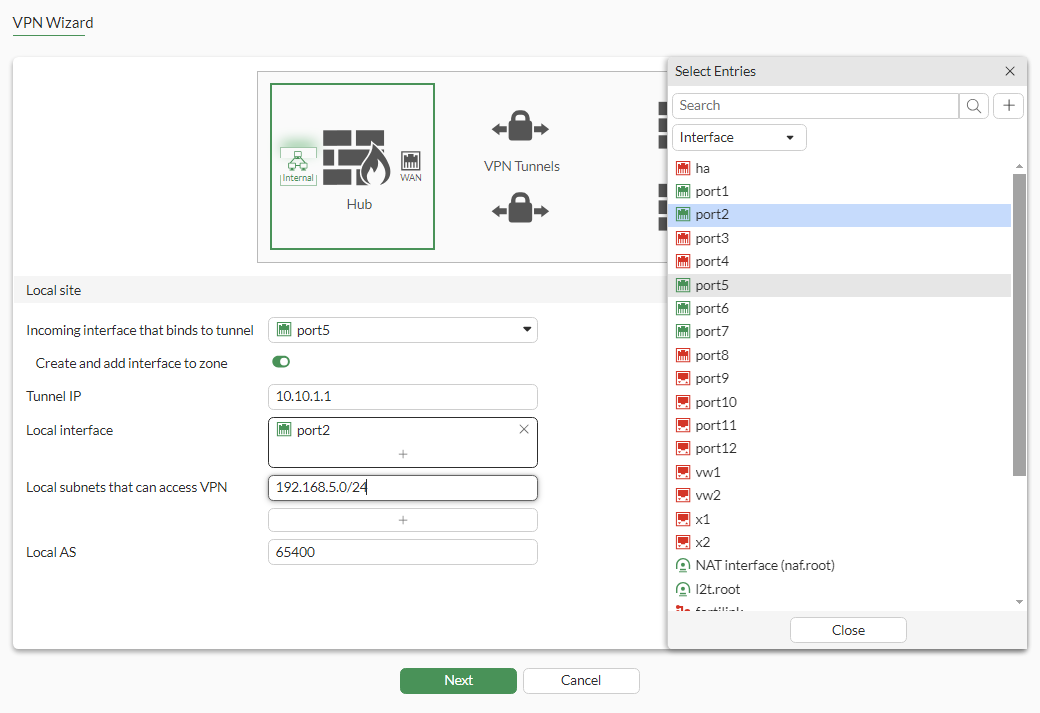The width and height of the screenshot is (1040, 713).
Task: Enable Create and add interface to zone
Action: tap(280, 363)
